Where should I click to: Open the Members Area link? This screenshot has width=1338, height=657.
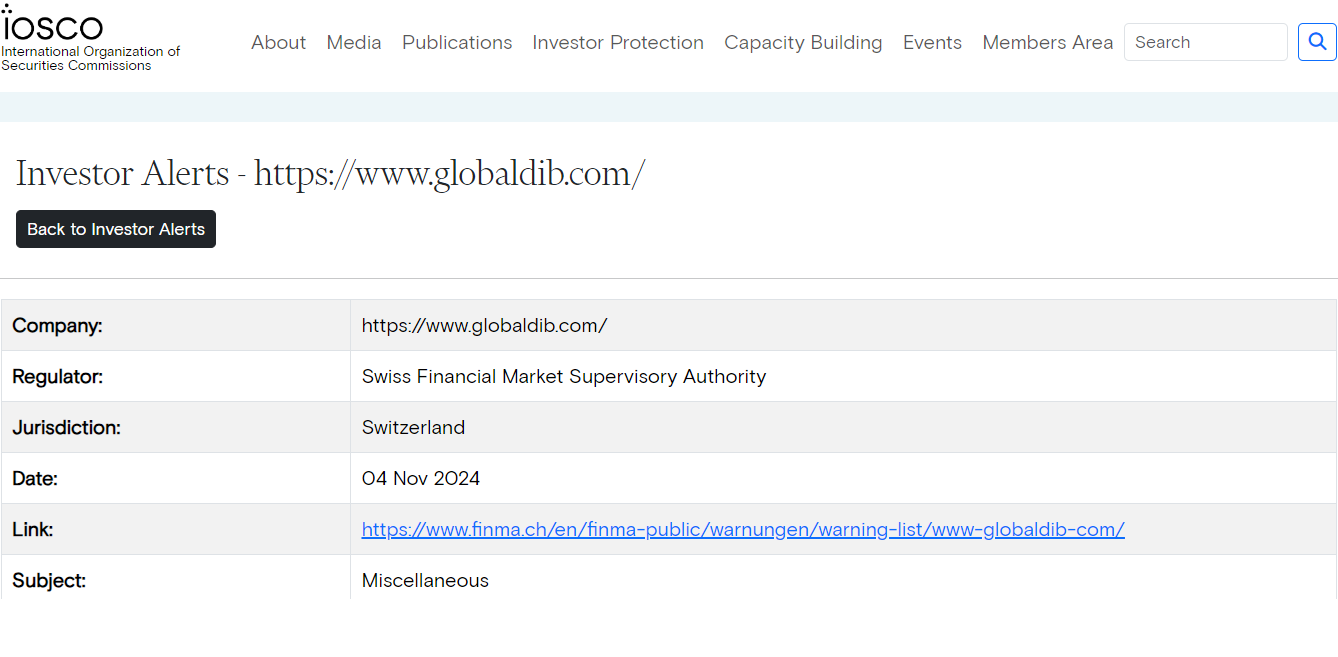[1047, 42]
